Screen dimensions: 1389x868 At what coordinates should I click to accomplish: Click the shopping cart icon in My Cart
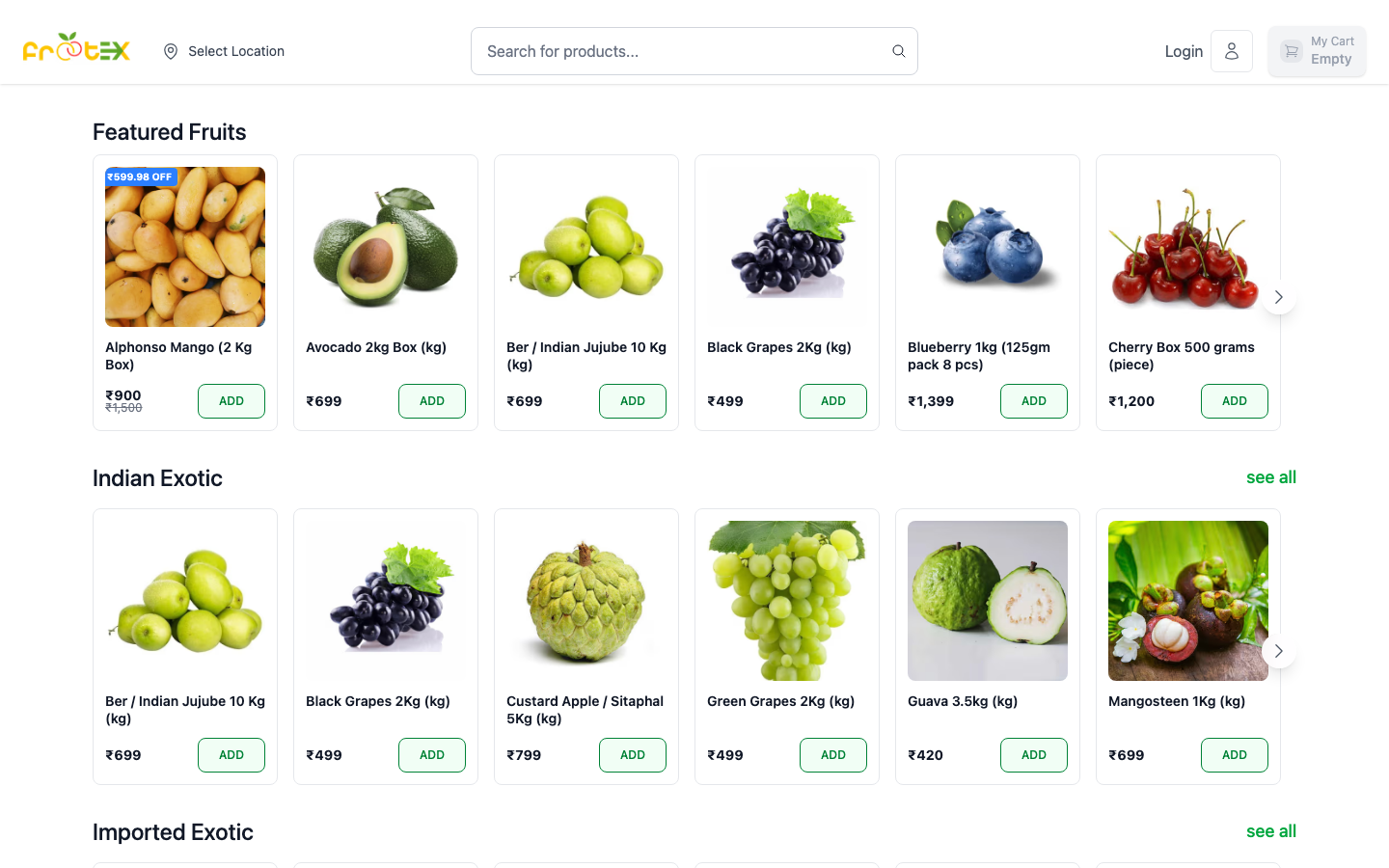pos(1291,50)
